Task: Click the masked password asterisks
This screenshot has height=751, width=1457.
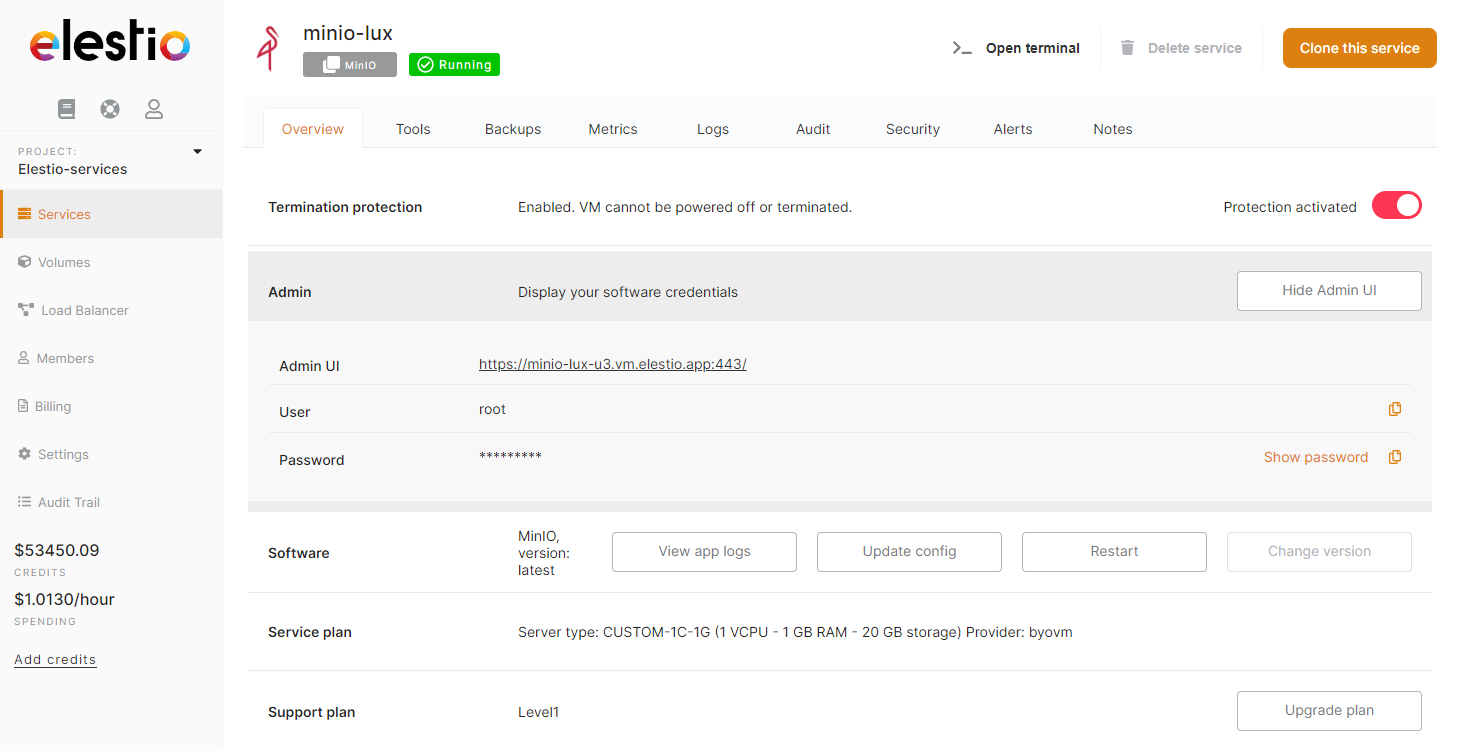Action: pyautogui.click(x=510, y=456)
